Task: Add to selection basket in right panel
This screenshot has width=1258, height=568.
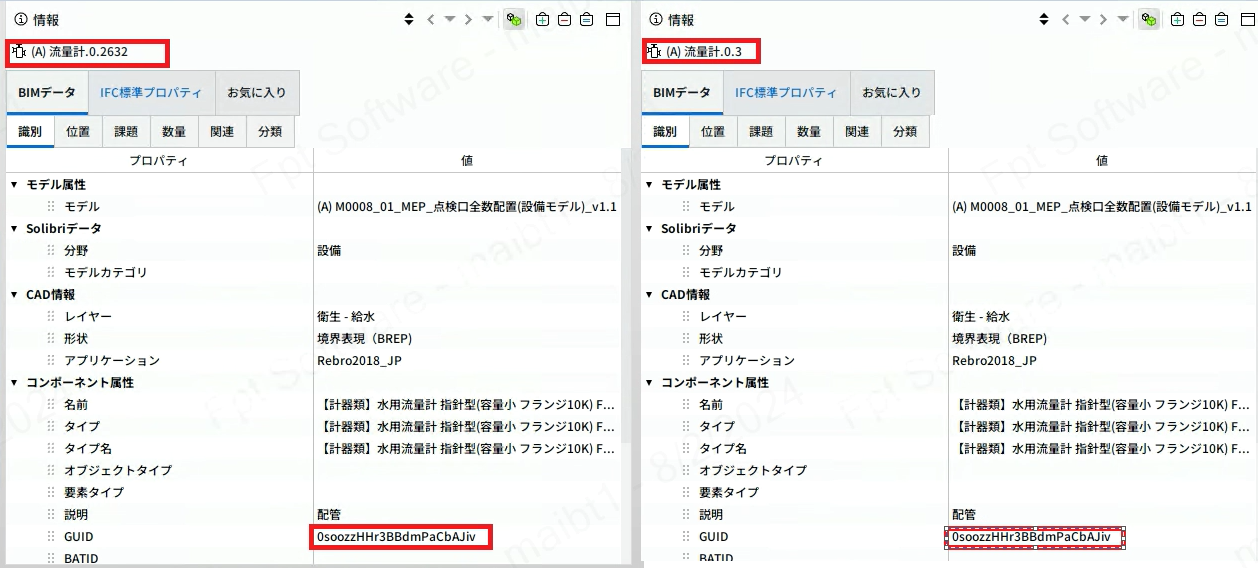Action: tap(1178, 19)
